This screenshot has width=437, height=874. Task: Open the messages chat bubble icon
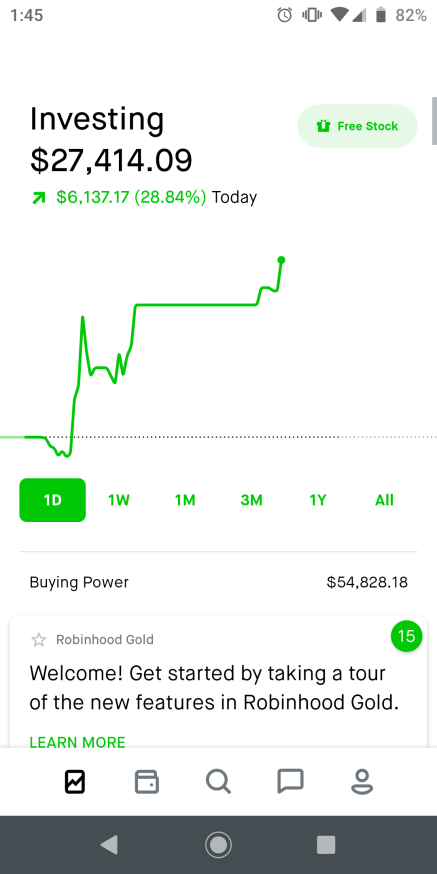290,781
